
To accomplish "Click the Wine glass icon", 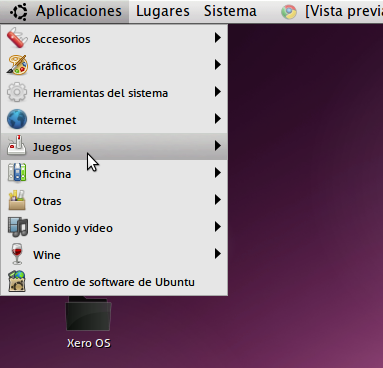I will [x=17, y=254].
